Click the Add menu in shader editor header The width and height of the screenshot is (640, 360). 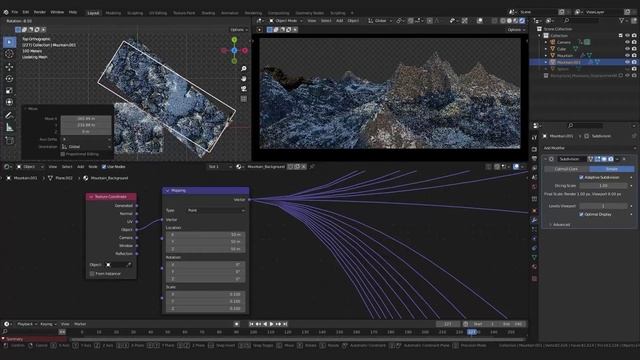coord(80,167)
